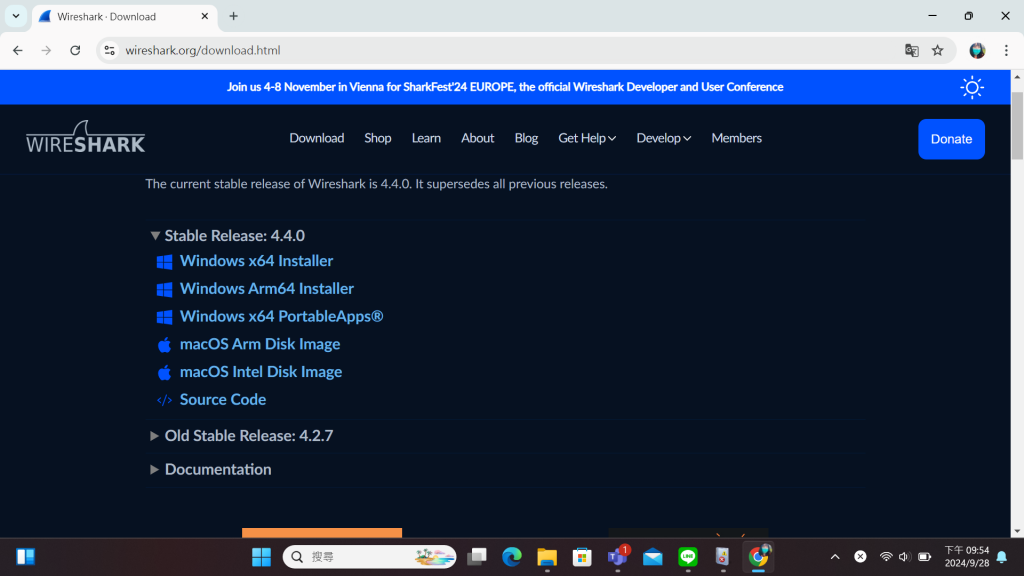
Task: Click Apple logo beside macOS Intel
Action: tap(165, 372)
